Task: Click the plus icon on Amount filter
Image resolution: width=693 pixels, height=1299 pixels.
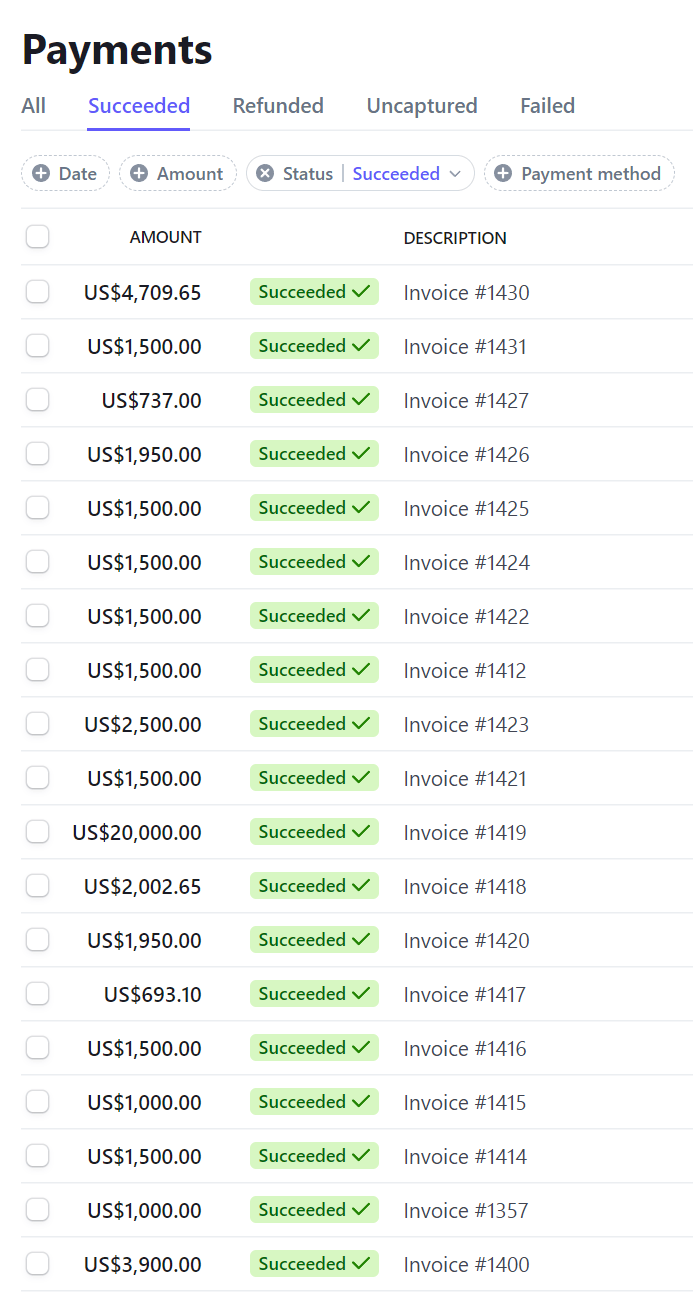Action: 139,173
